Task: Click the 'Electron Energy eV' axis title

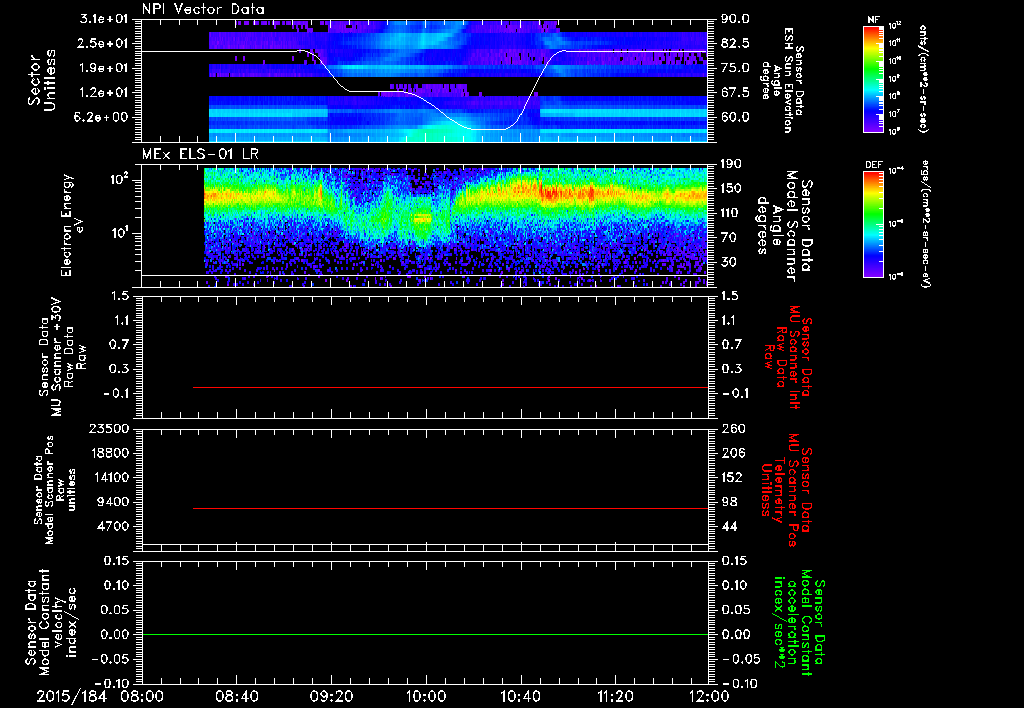Action: 73,225
